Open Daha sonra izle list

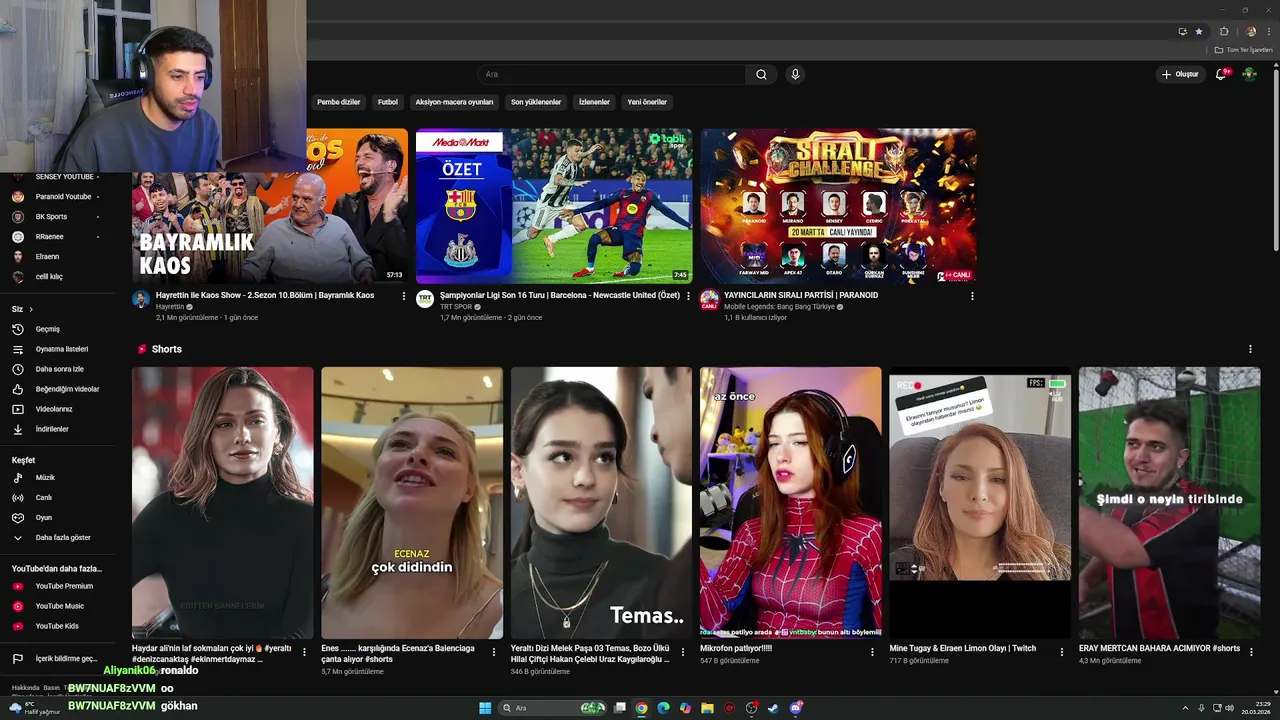pos(59,369)
